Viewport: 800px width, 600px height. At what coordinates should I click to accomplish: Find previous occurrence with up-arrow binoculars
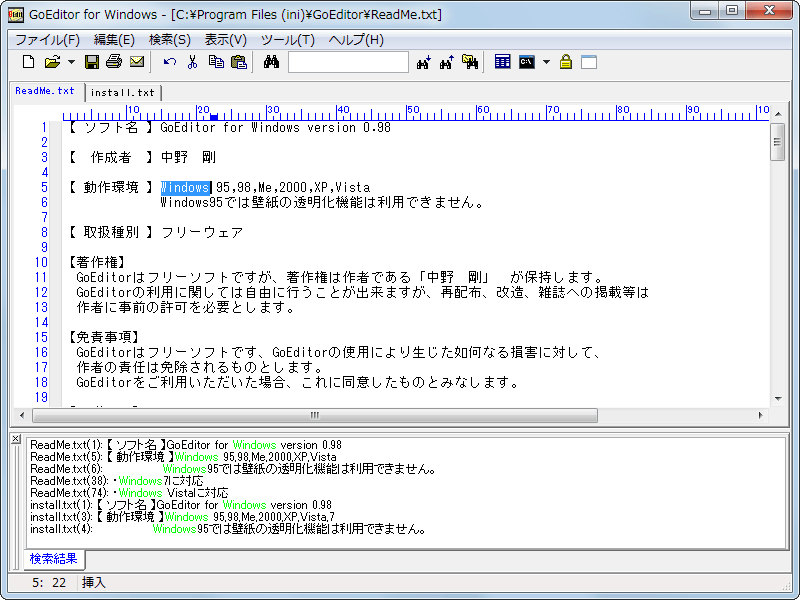[446, 62]
